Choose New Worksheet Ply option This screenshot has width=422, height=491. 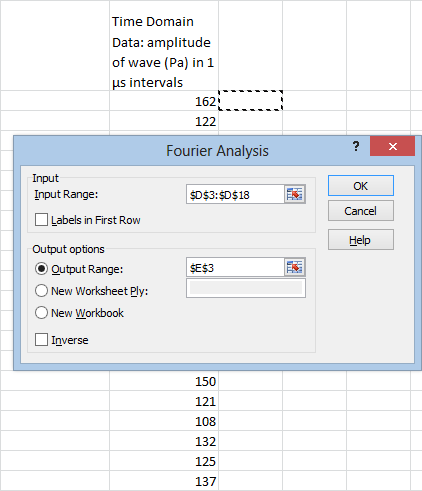click(41, 291)
